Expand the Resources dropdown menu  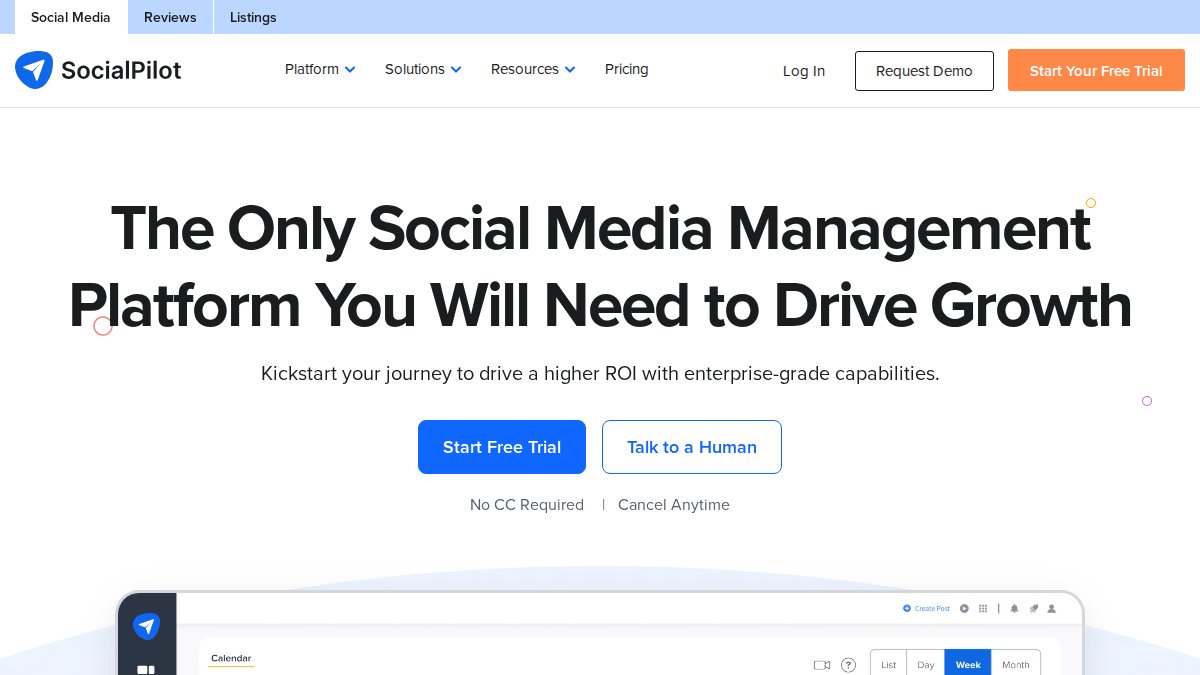click(533, 69)
